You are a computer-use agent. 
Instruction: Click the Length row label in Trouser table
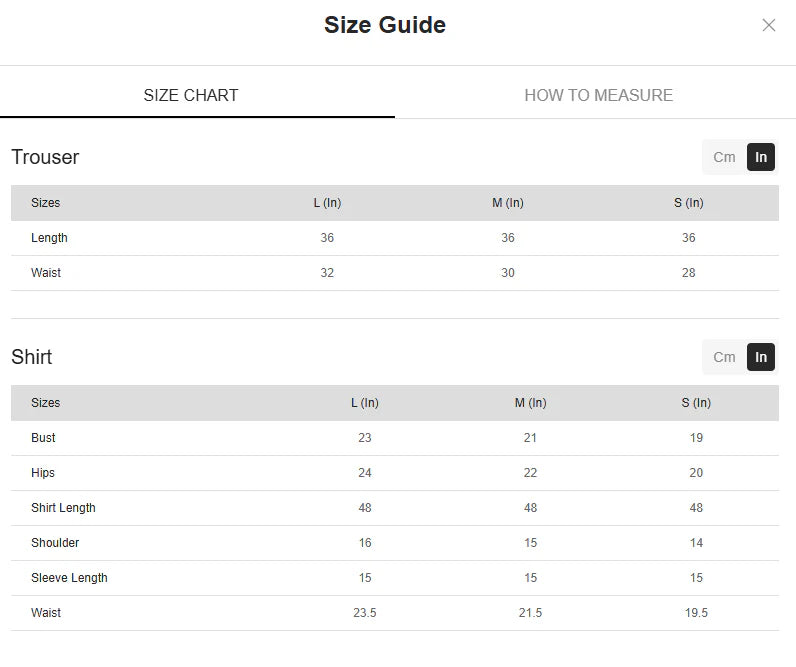[49, 238]
